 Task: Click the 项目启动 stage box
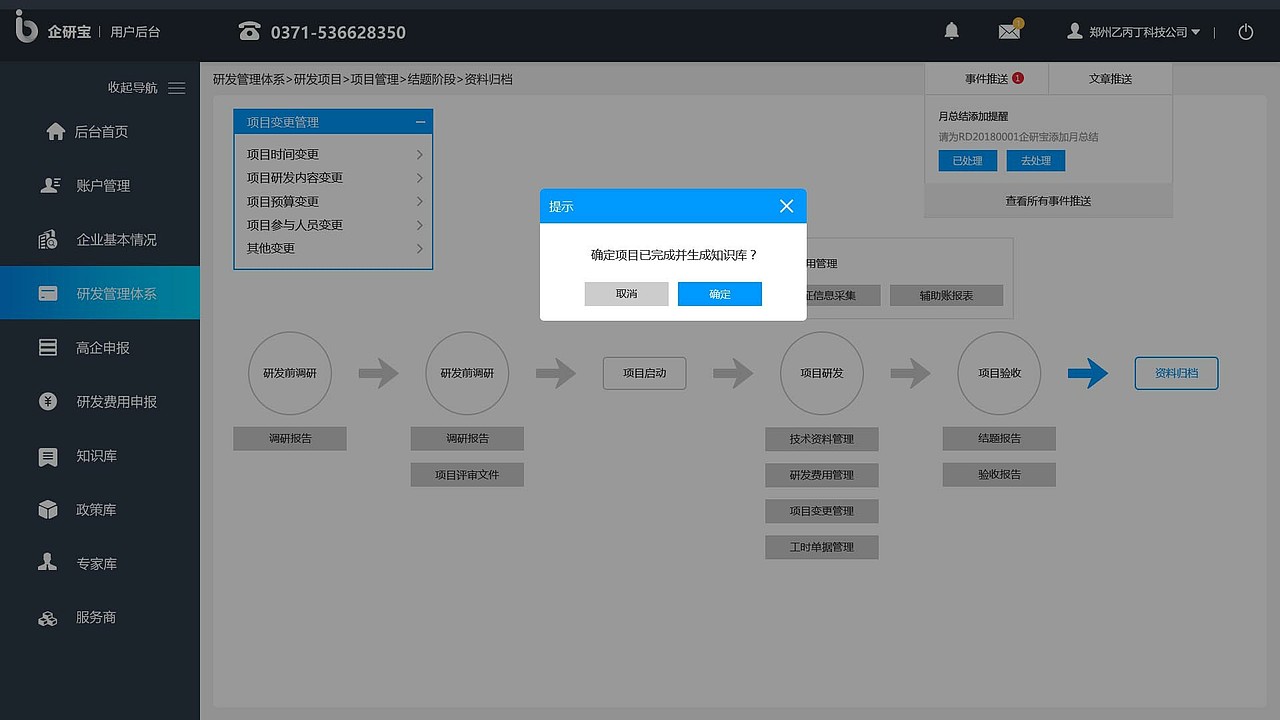[x=644, y=373]
